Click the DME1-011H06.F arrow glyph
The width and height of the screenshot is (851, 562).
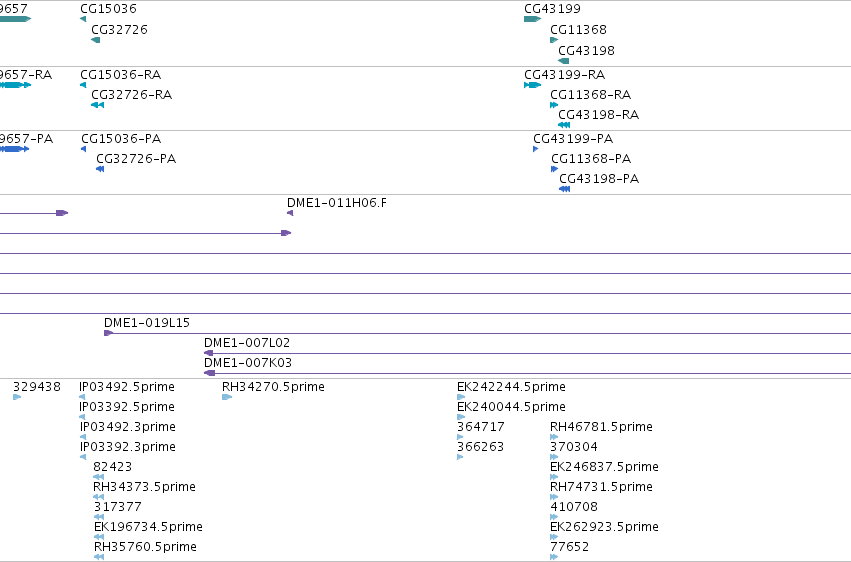[x=290, y=213]
